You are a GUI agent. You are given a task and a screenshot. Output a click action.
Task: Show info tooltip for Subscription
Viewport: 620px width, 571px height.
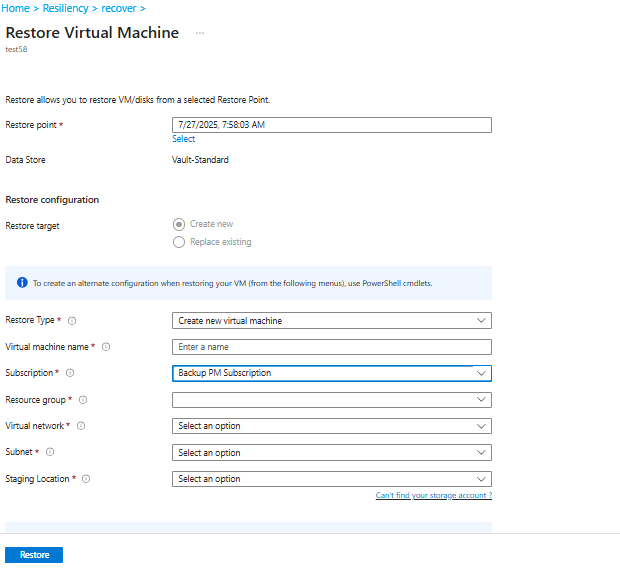[70, 373]
